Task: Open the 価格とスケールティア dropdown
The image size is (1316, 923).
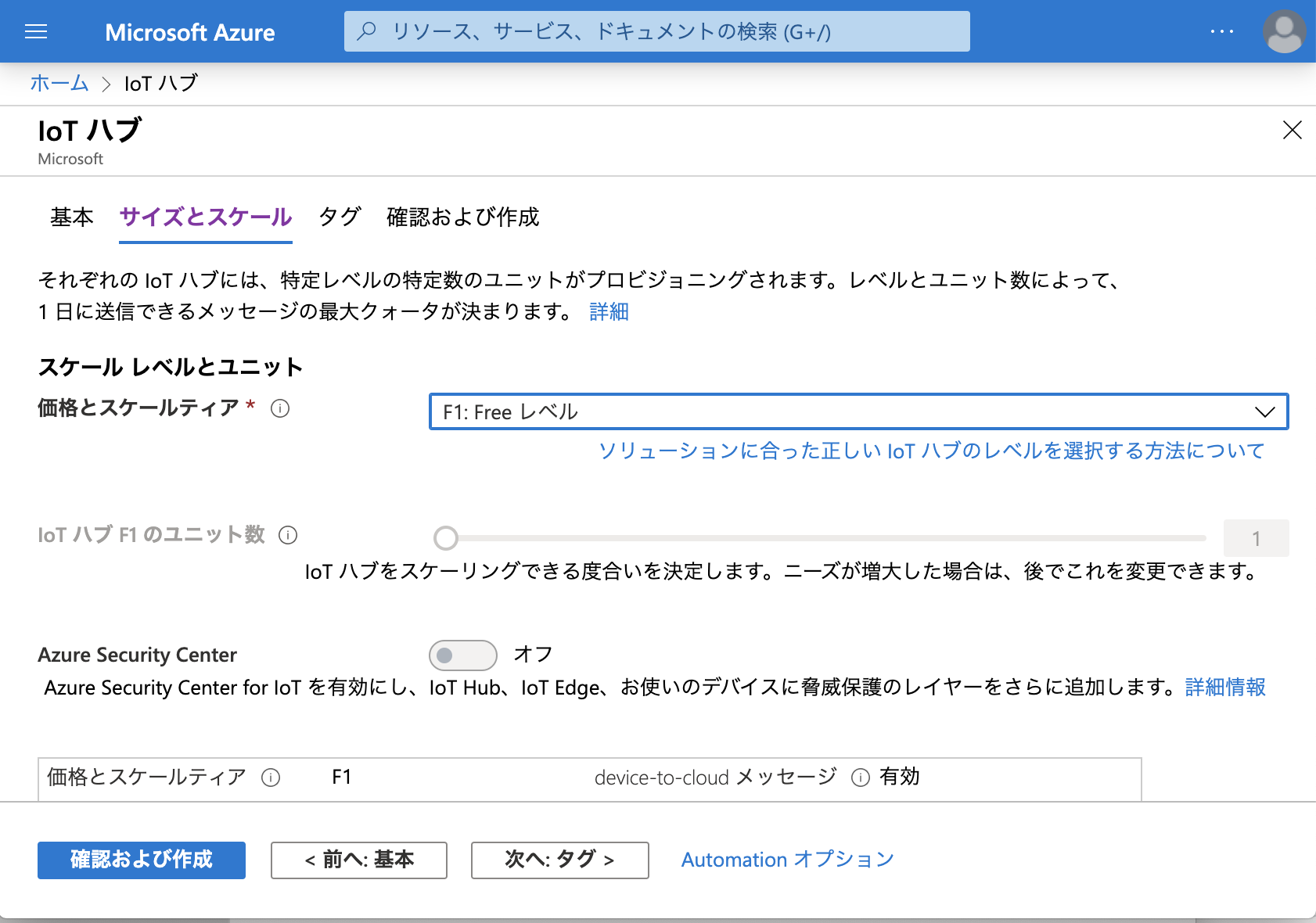Action: [x=858, y=411]
